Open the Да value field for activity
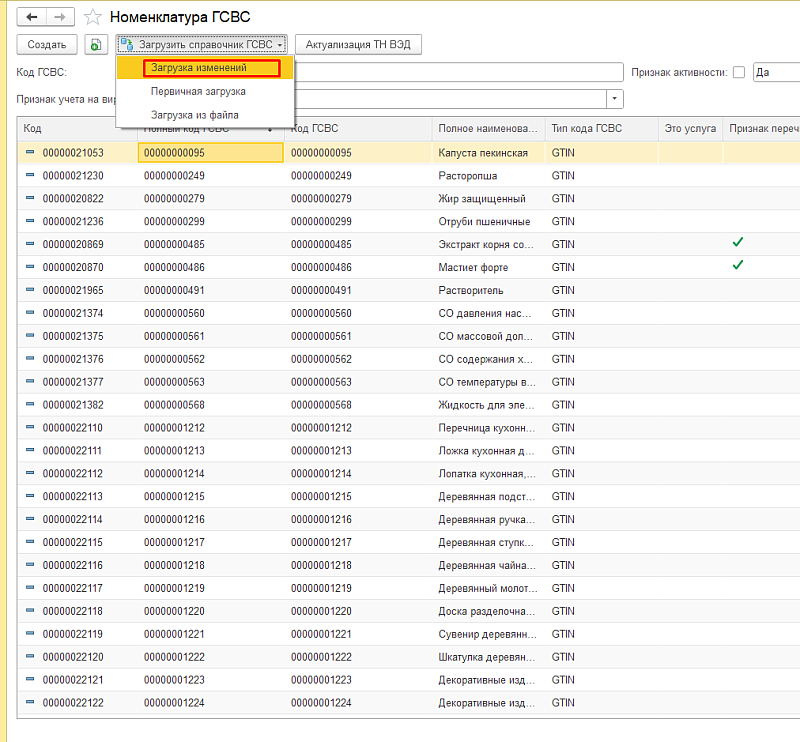The width and height of the screenshot is (800, 742). point(775,72)
